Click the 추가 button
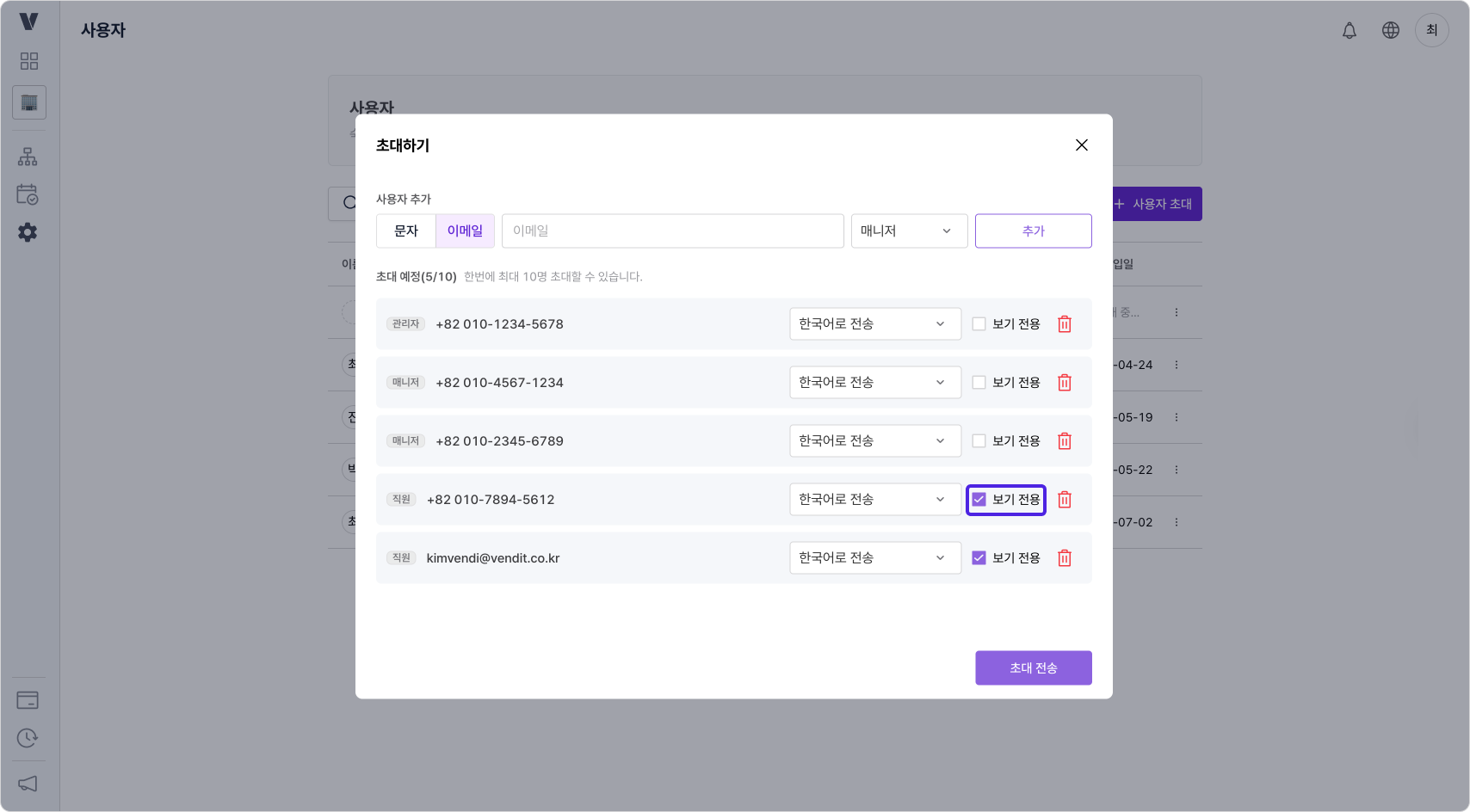This screenshot has height=812, width=1470. coord(1033,231)
